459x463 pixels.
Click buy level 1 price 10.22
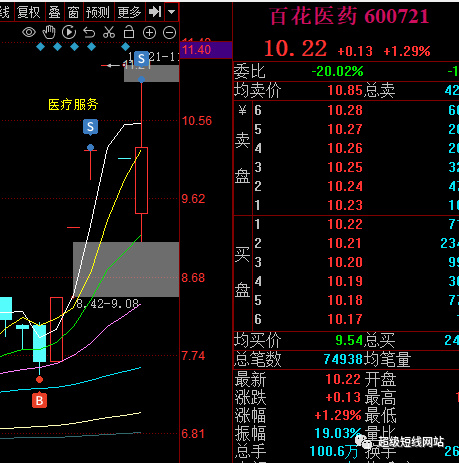(x=345, y=224)
